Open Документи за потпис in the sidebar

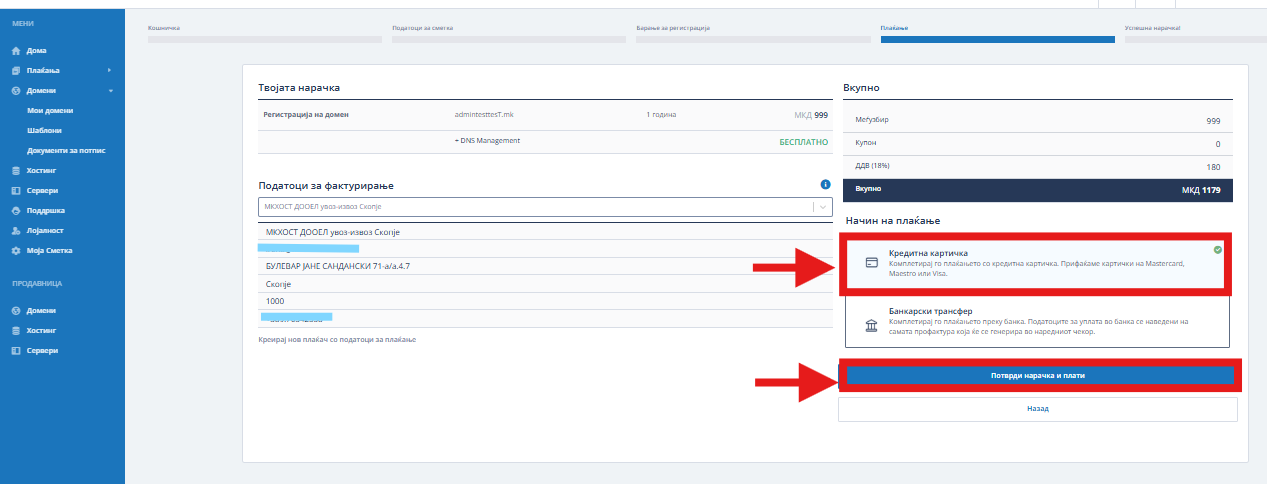pyautogui.click(x=66, y=150)
